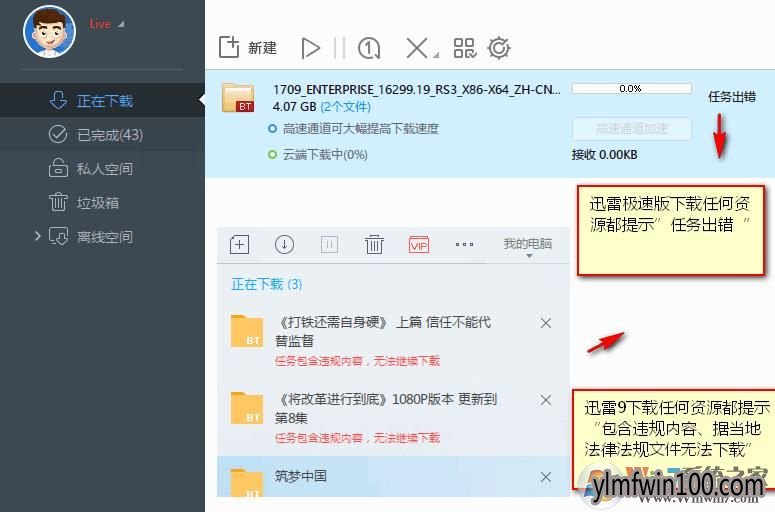Viewport: 775px width, 512px height.
Task: Toggle the radio dot beside 高速通道
Action: (272, 129)
